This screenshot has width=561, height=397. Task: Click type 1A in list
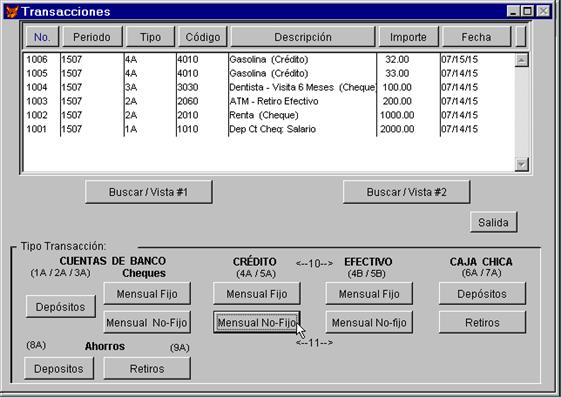coord(131,129)
